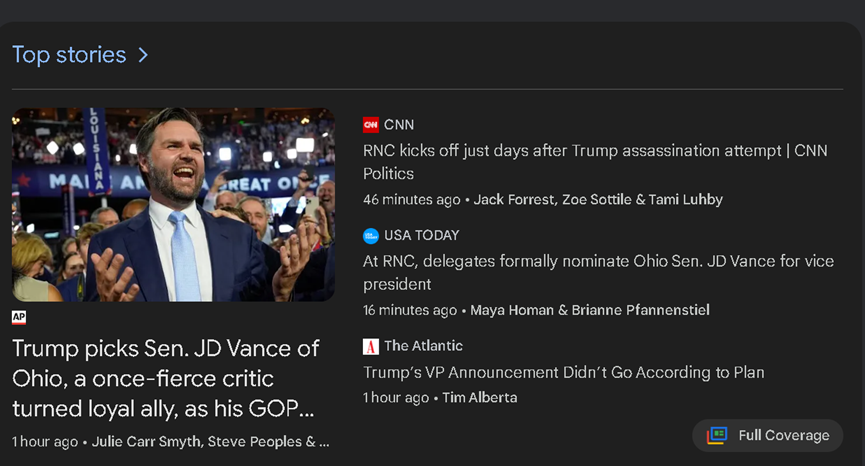Click the Julie Carr Smyth byline

(x=210, y=442)
